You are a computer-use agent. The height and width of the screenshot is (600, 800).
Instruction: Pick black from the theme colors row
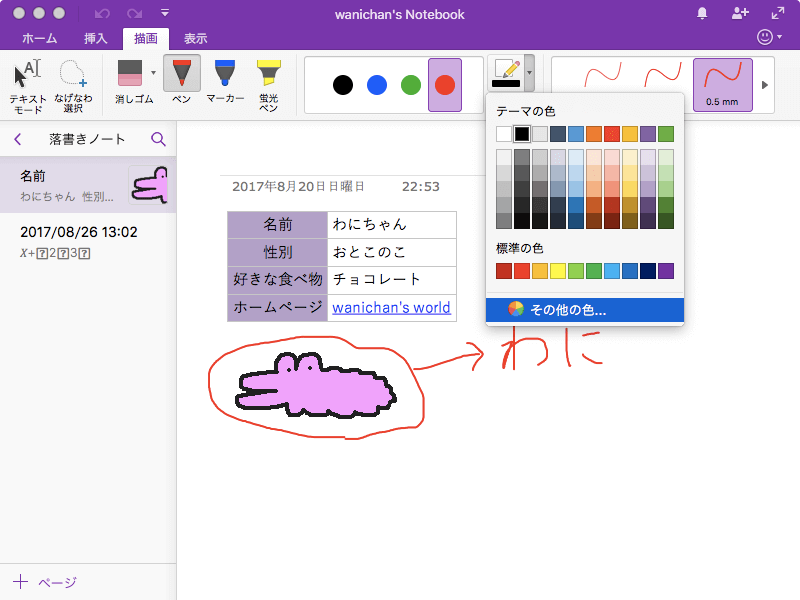click(521, 134)
